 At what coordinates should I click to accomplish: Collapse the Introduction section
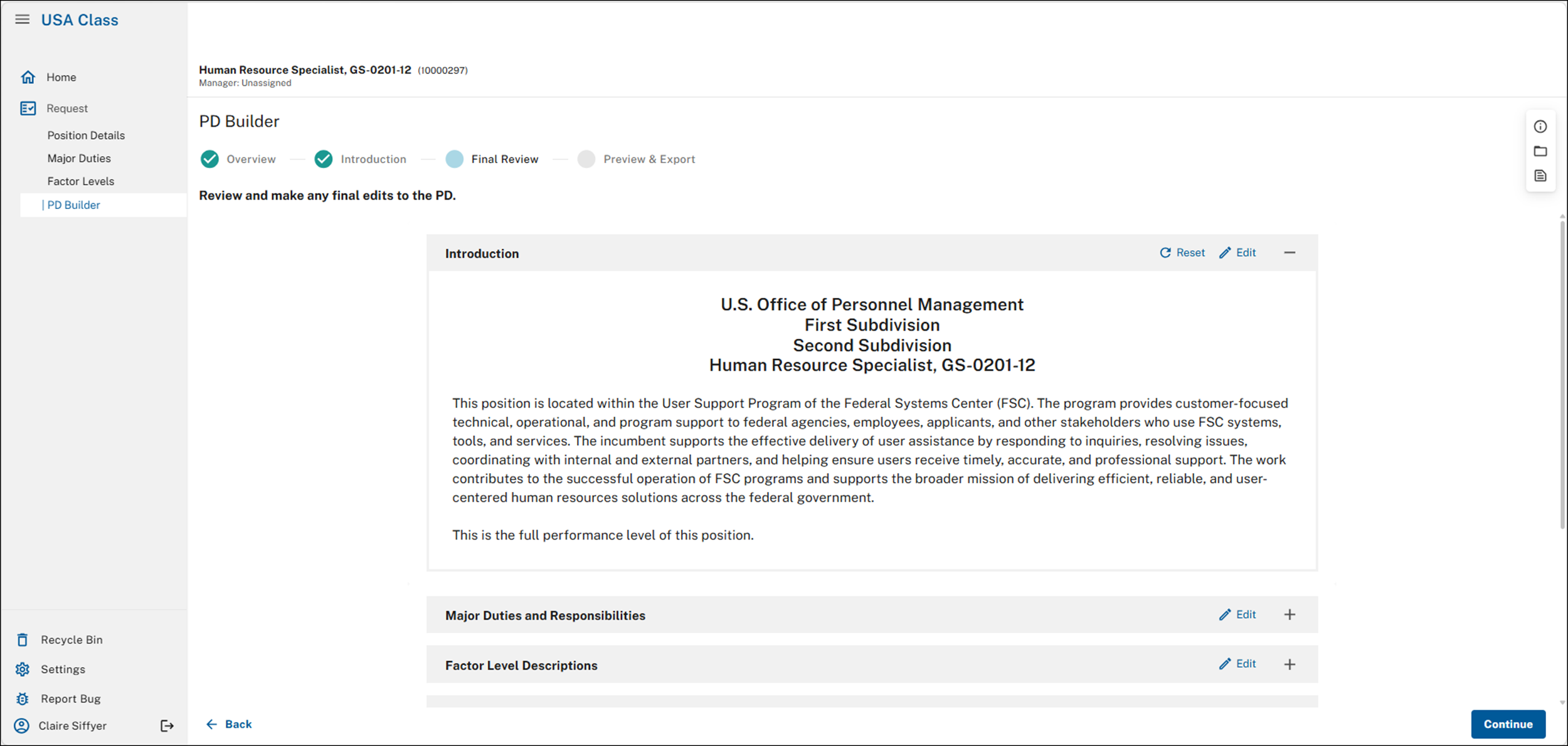point(1290,253)
